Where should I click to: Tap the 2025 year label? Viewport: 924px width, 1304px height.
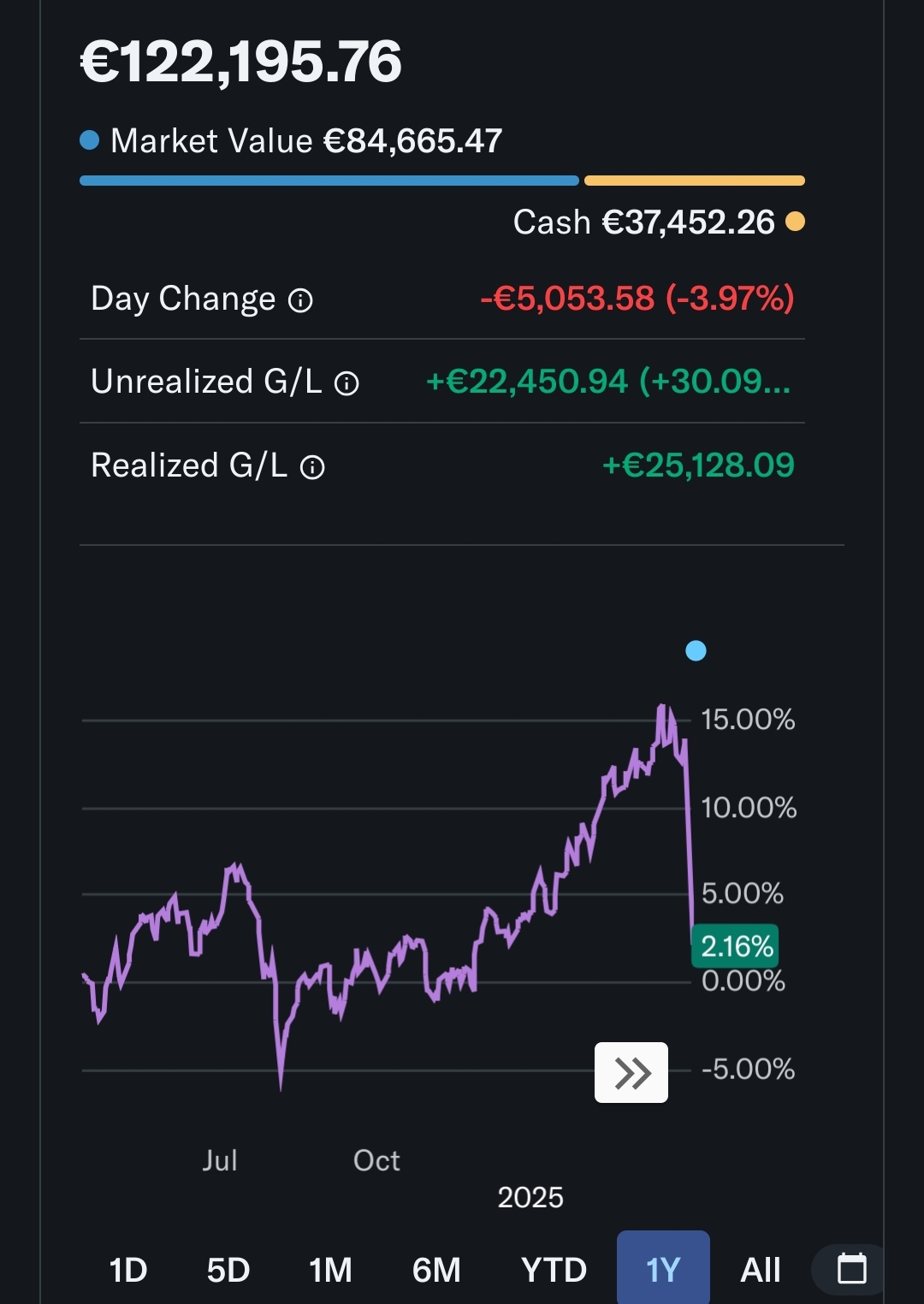click(530, 1198)
